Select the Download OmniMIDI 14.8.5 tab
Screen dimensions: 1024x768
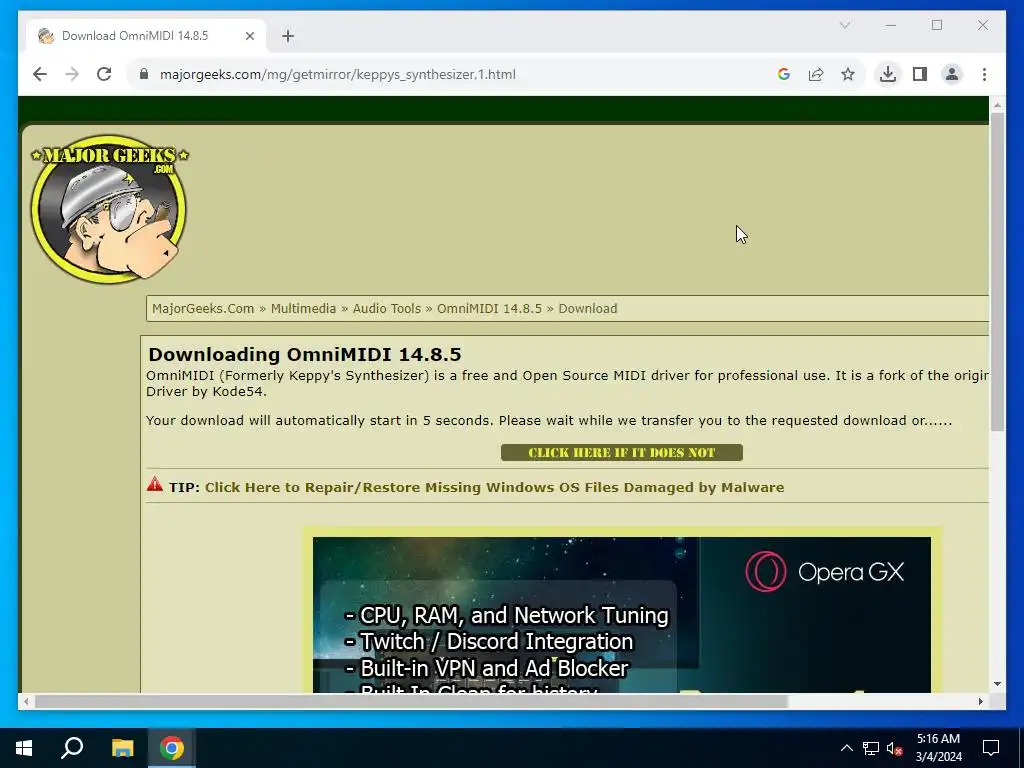[146, 36]
